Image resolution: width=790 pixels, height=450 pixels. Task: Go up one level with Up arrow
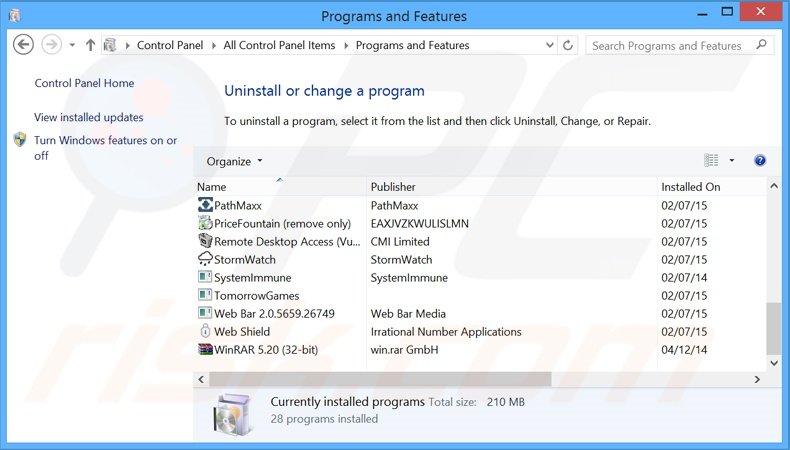pyautogui.click(x=90, y=45)
